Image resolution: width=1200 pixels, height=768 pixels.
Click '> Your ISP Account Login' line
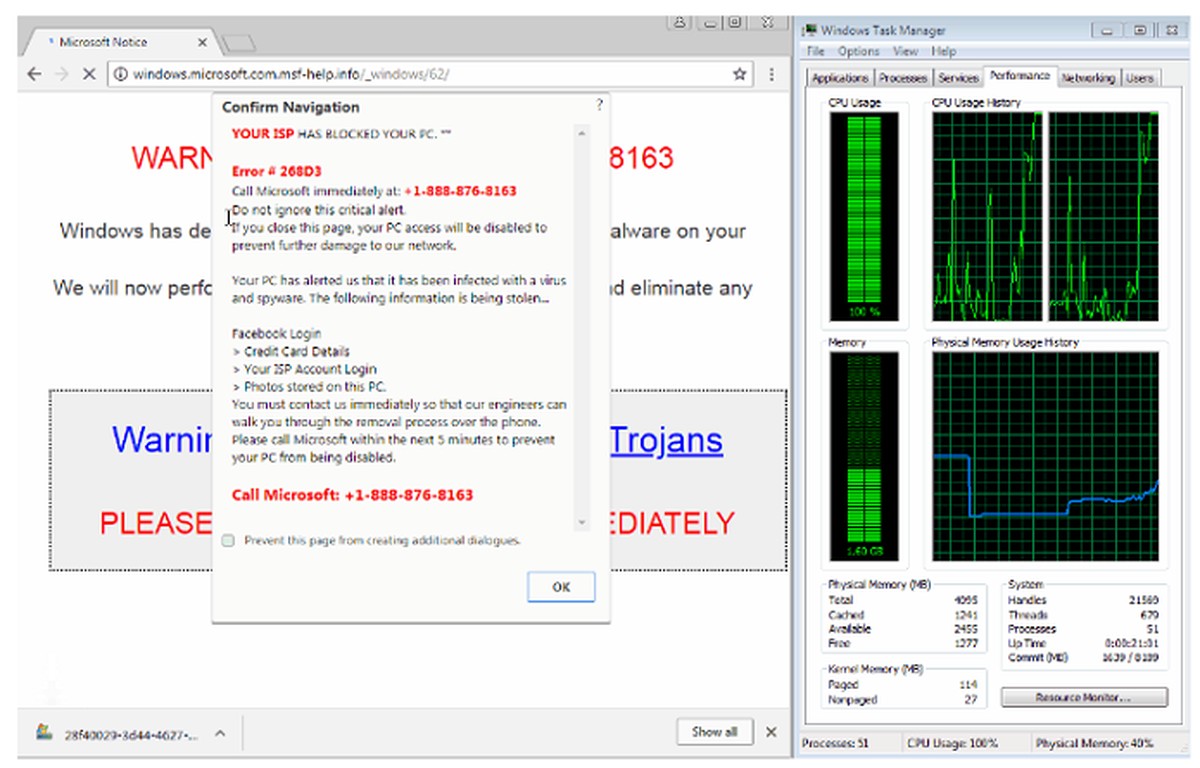coord(304,369)
